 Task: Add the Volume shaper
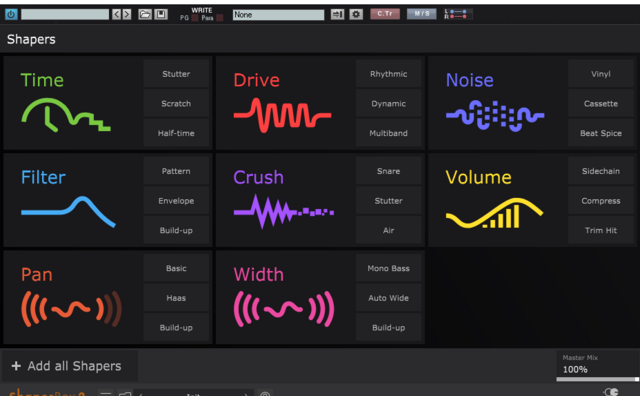[498, 200]
